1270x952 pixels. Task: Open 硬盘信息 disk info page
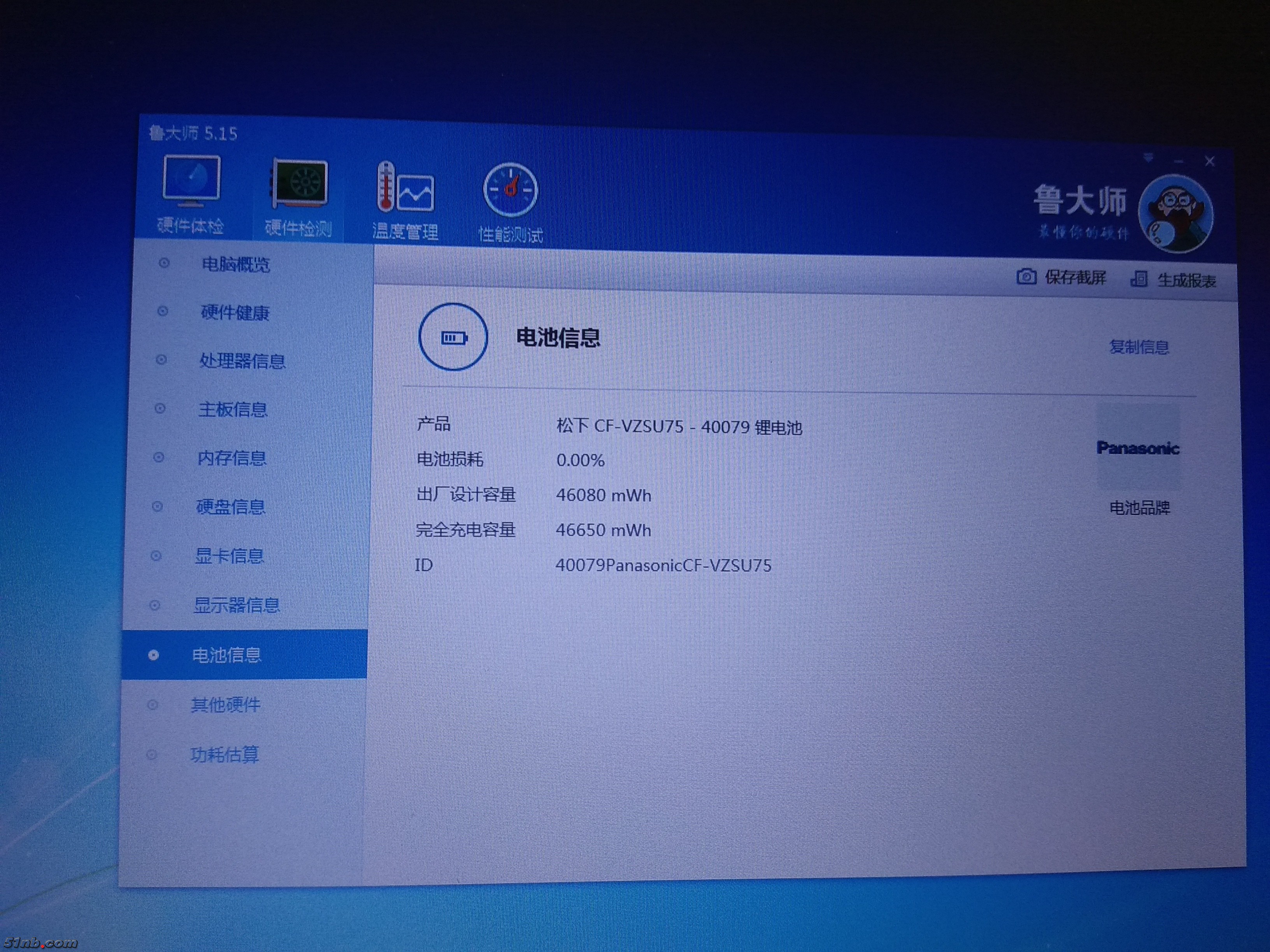[230, 507]
